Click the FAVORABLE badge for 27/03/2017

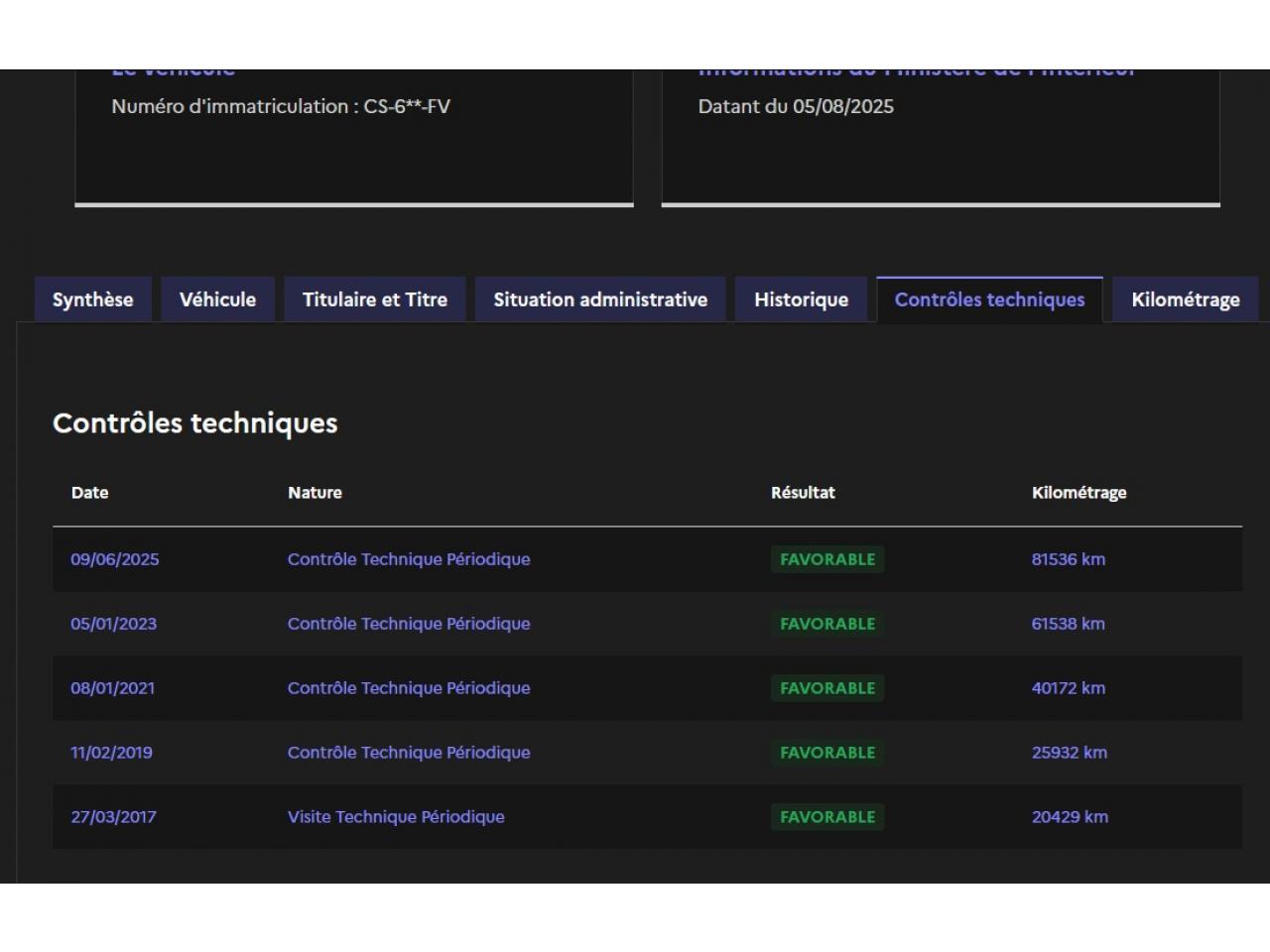tap(827, 817)
